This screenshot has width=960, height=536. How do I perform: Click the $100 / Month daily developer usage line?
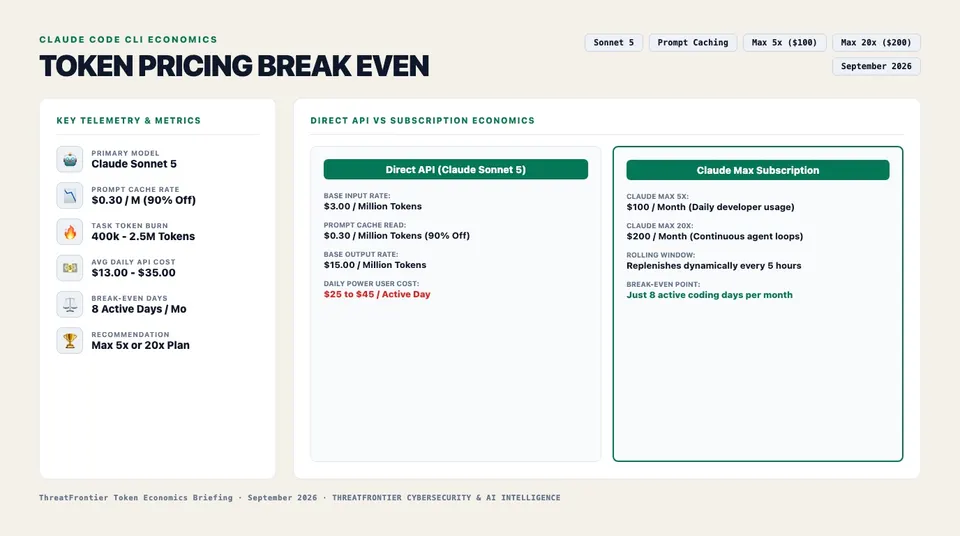710,207
